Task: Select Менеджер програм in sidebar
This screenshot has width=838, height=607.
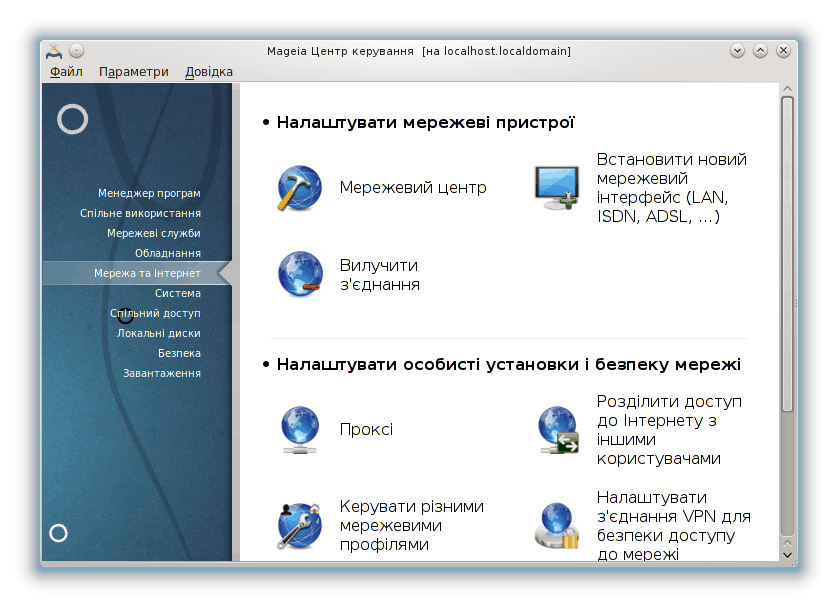Action: coord(149,193)
